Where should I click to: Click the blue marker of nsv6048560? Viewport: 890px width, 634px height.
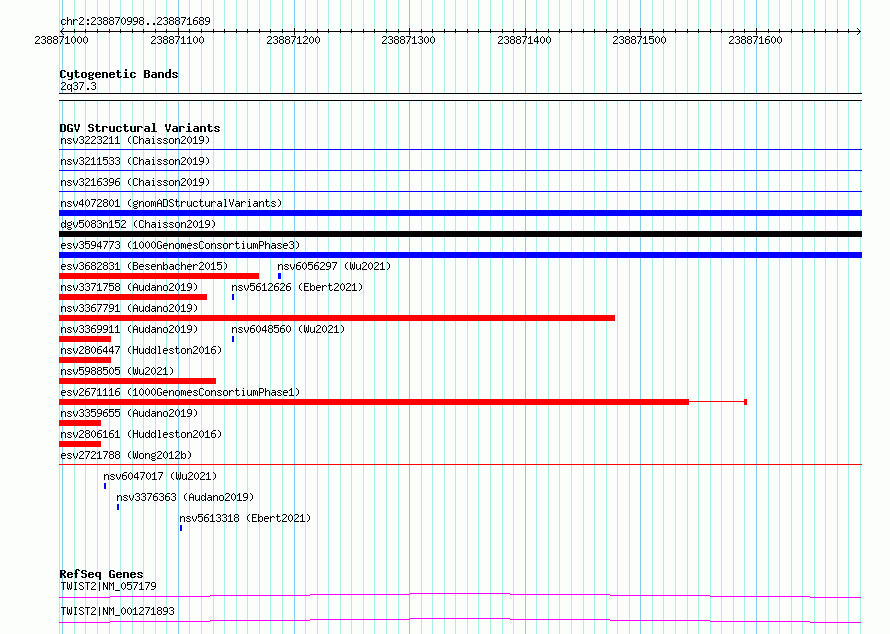point(233,339)
